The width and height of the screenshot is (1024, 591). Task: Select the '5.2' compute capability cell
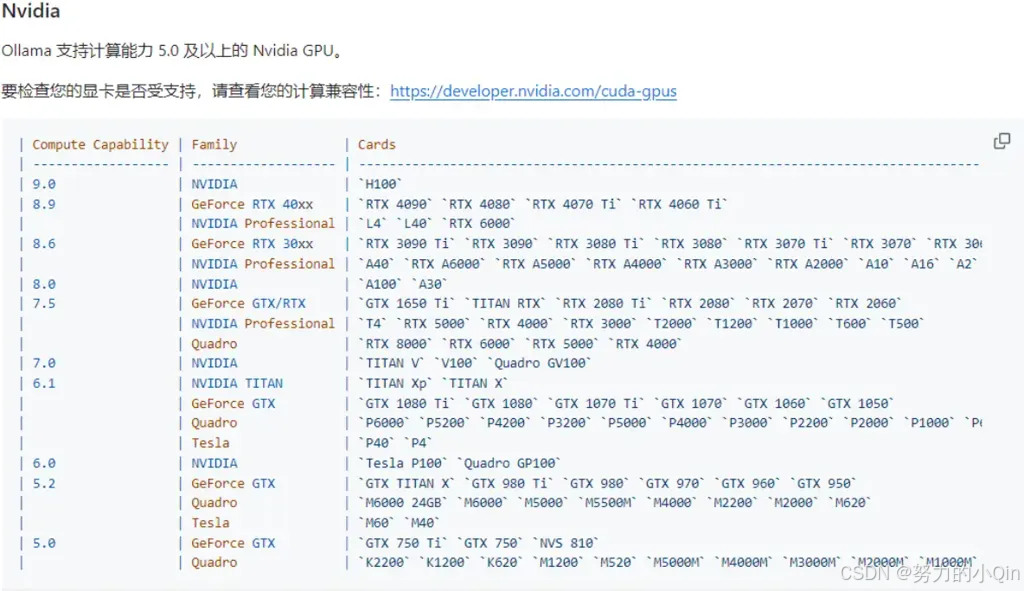[44, 483]
